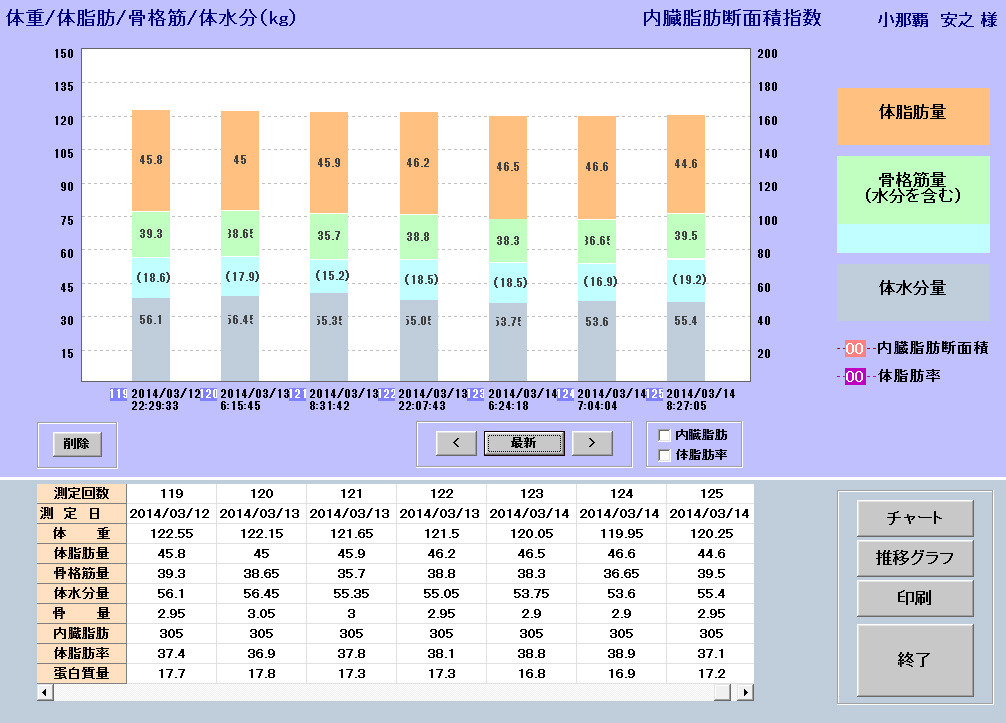
Task: Click the orange 体脂肪量 legend swatch
Action: (912, 112)
